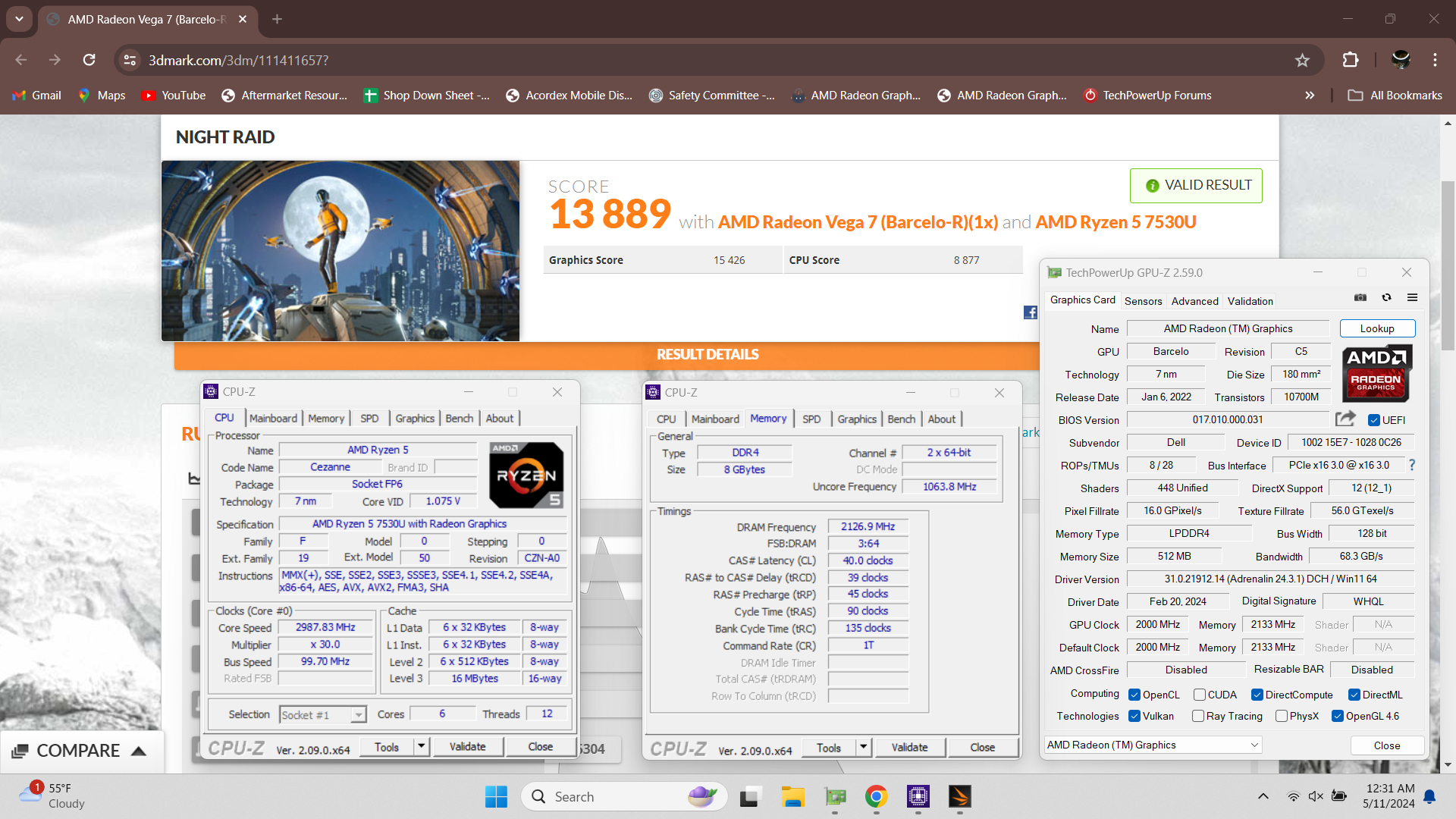Open Chrome three-dot menu
The image size is (1456, 819).
(x=1435, y=60)
